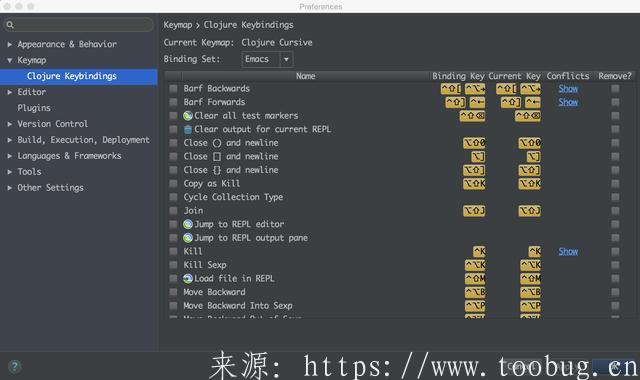This screenshot has height=380, width=640.
Task: Enable the Remove checkbox for Barf Backwards
Action: point(615,89)
